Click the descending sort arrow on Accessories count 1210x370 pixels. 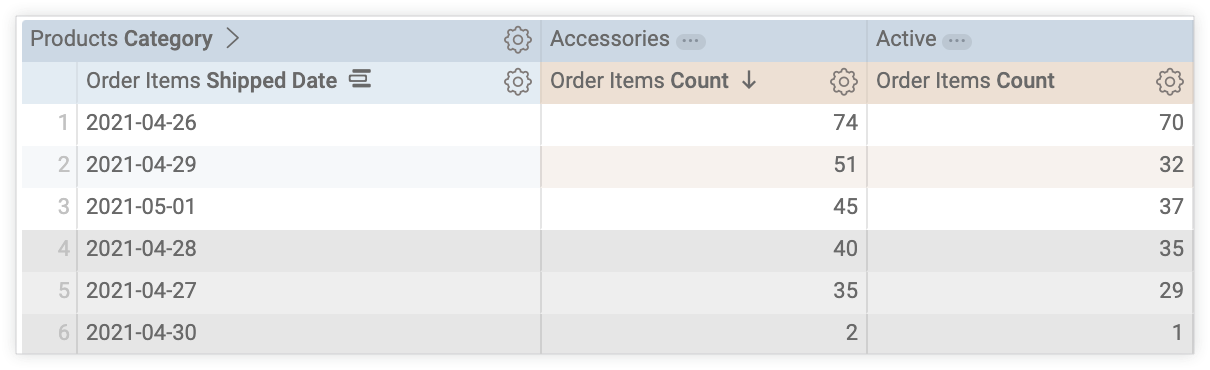point(749,81)
